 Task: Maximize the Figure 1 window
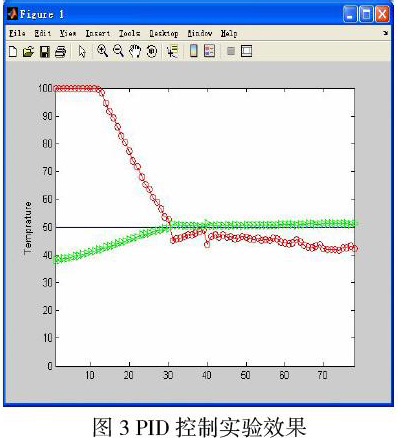(x=366, y=15)
